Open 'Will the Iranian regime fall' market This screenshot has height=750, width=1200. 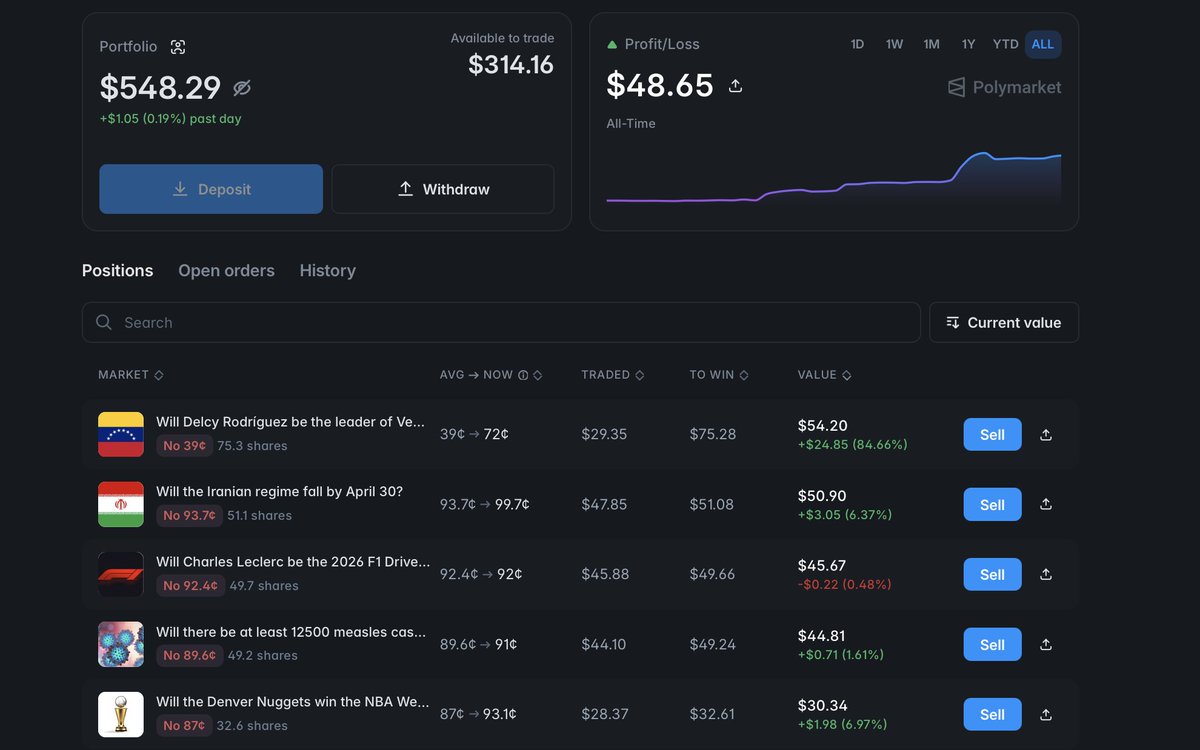click(x=279, y=492)
